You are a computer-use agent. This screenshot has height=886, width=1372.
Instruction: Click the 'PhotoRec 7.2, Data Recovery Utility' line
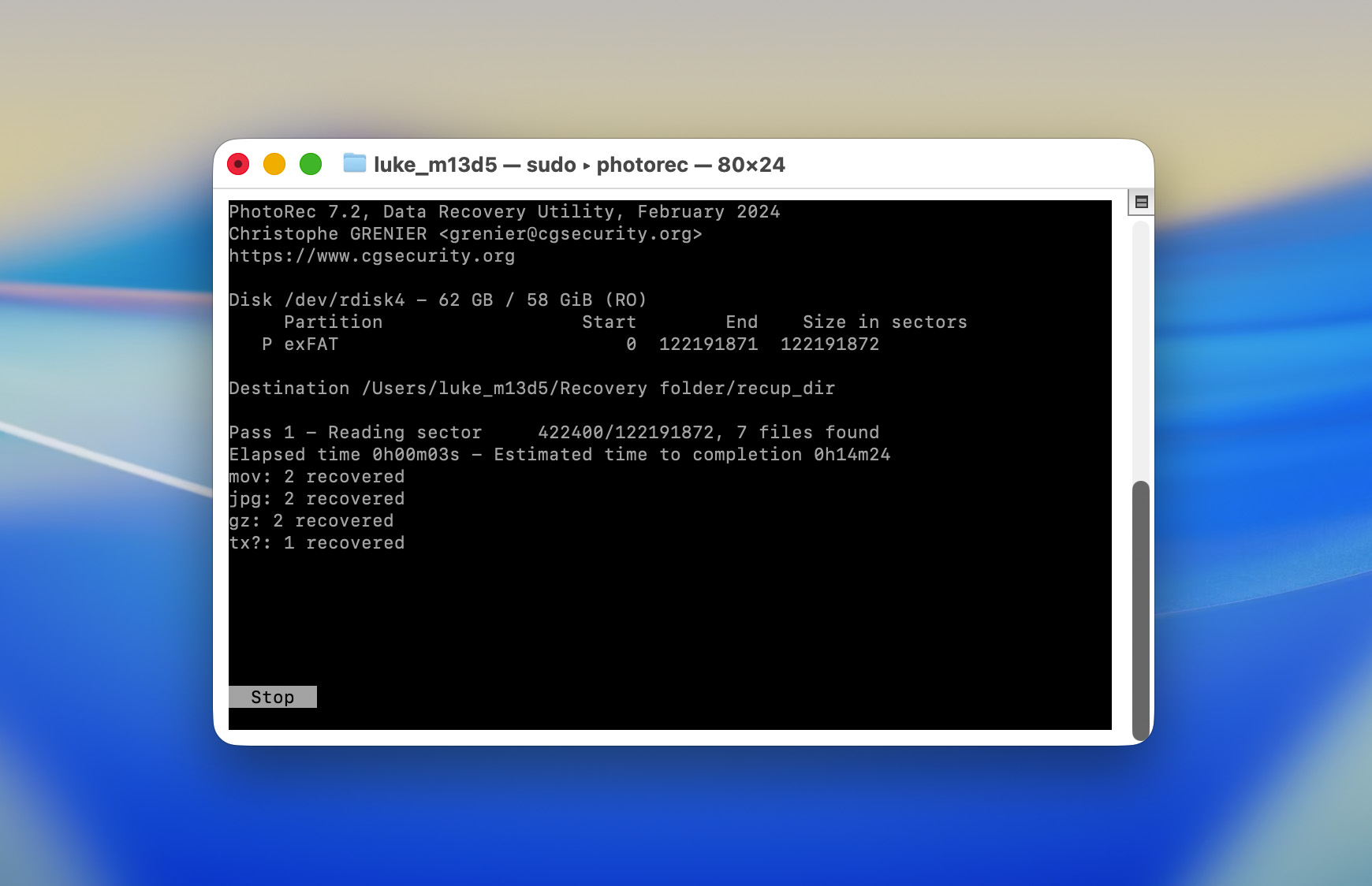(505, 211)
